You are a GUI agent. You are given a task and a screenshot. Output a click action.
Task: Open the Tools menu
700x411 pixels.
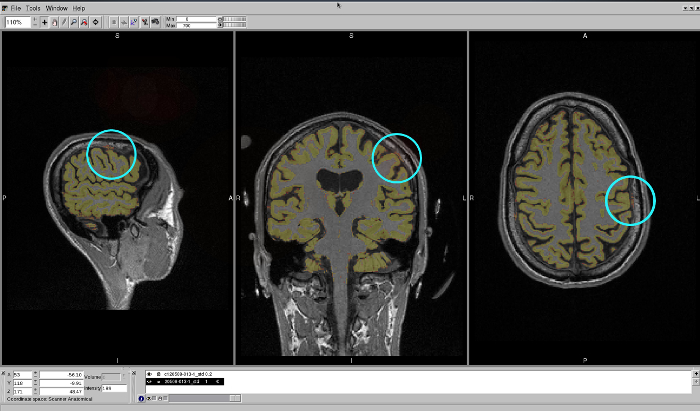click(x=33, y=8)
